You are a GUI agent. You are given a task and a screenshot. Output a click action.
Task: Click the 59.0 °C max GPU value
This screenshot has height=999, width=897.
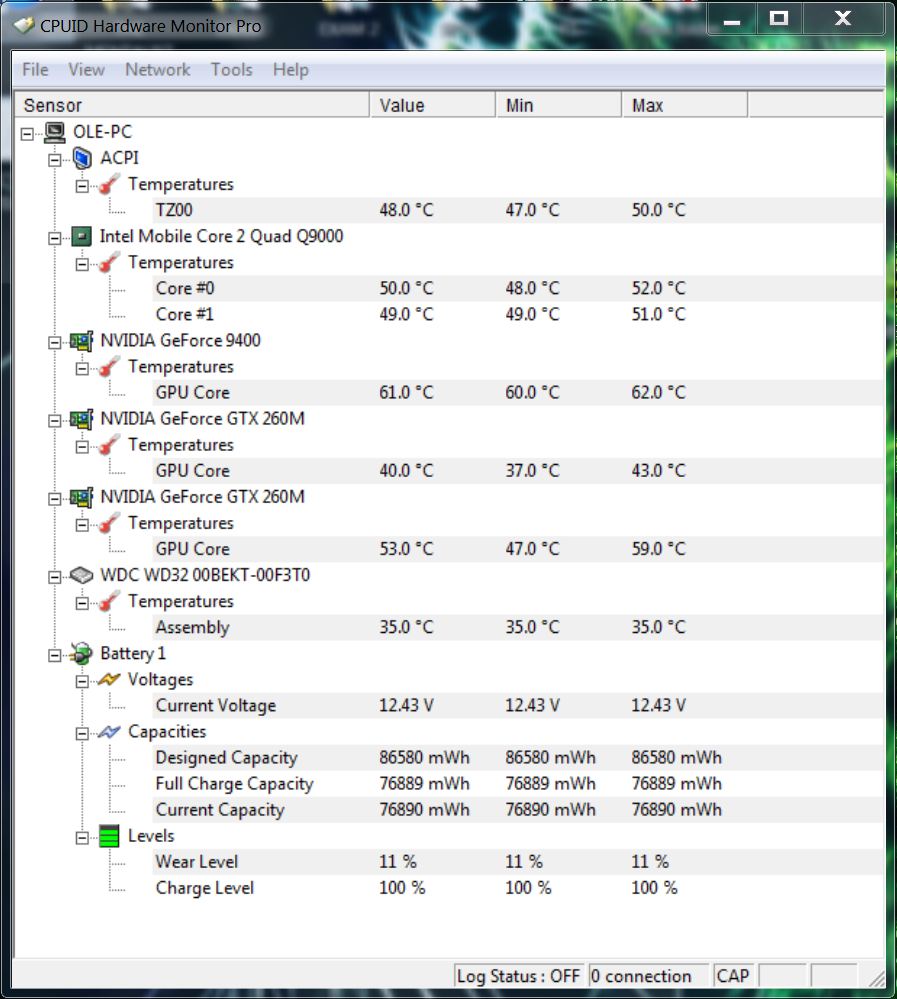(659, 549)
